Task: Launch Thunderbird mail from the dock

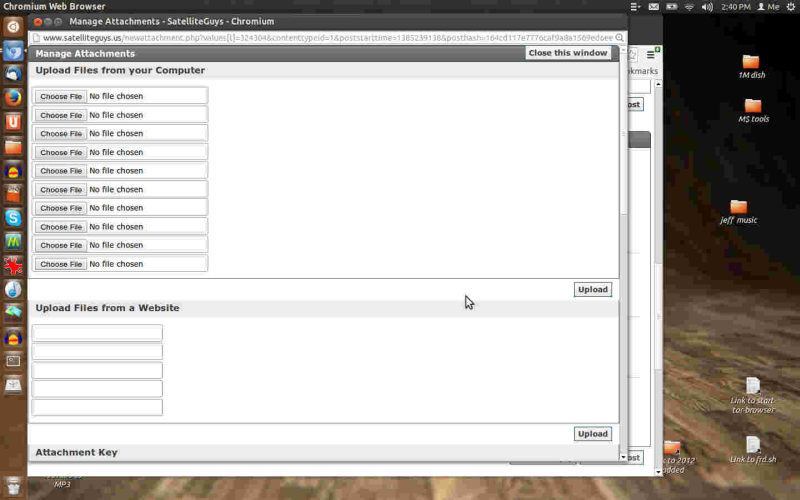Action: coord(13,74)
